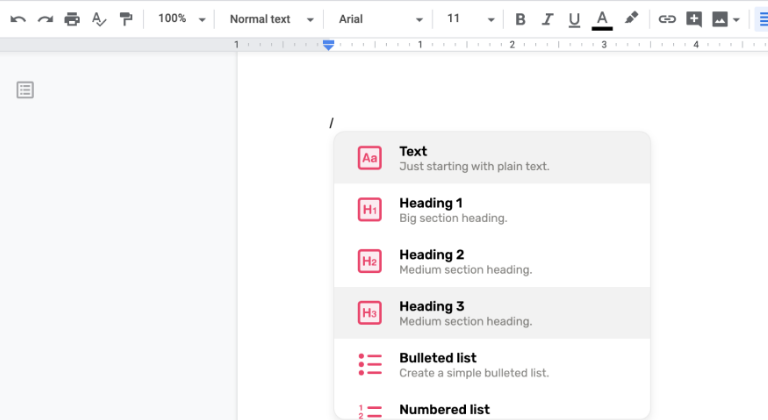The width and height of the screenshot is (768, 420).
Task: Click 'Just starting with plain text.' description
Action: [x=474, y=167]
